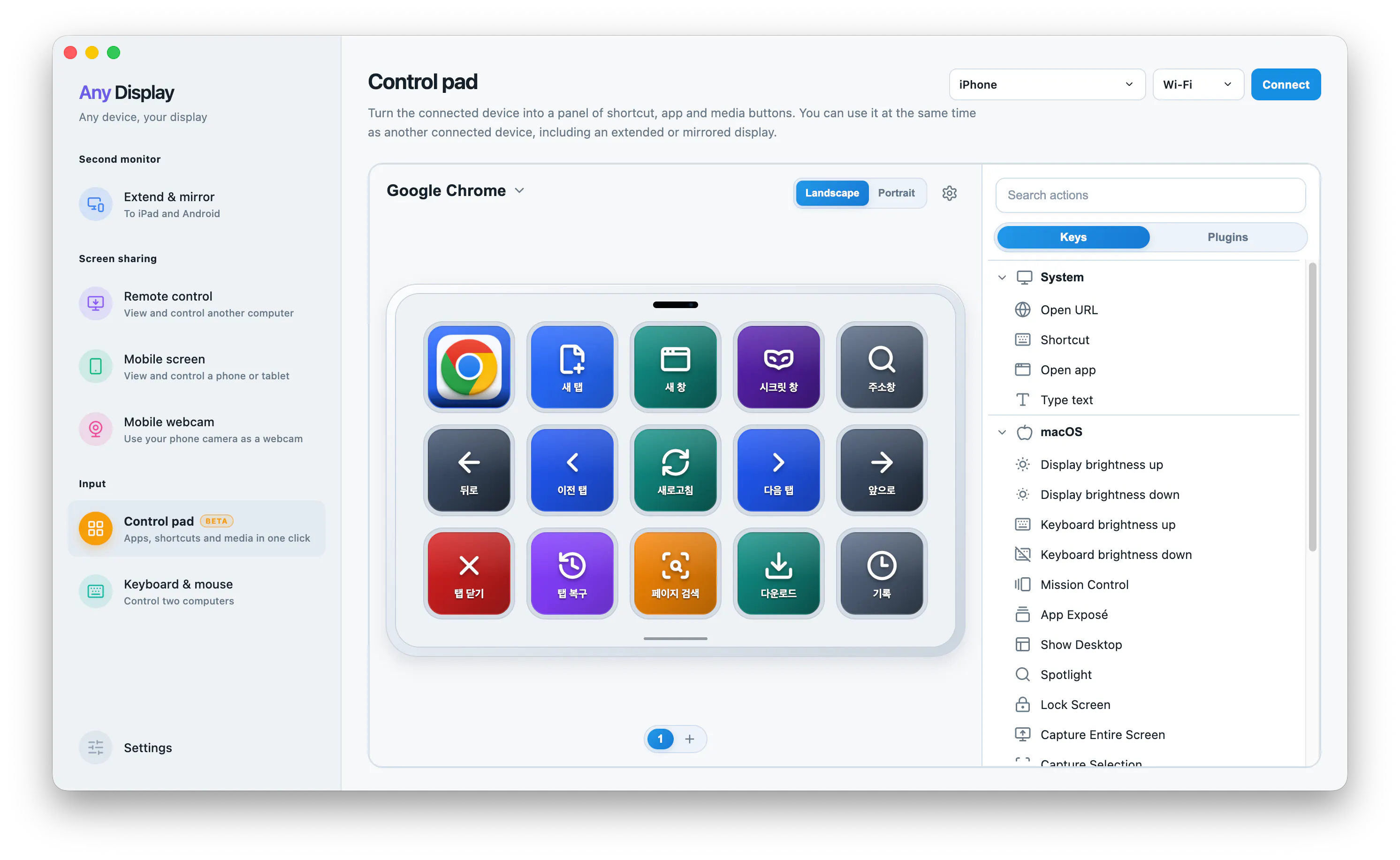This screenshot has height=860, width=1400.
Task: Select the Shortcut action
Action: click(x=1144, y=339)
